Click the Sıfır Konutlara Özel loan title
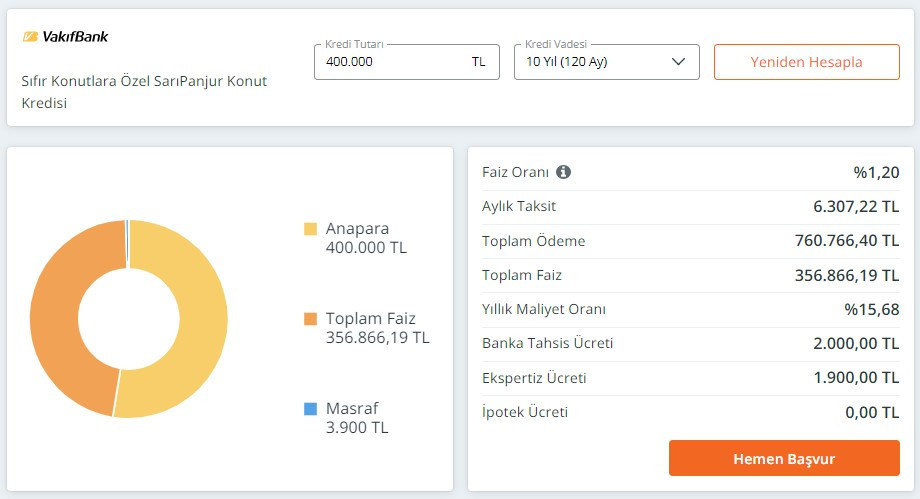The image size is (920, 499). [145, 91]
